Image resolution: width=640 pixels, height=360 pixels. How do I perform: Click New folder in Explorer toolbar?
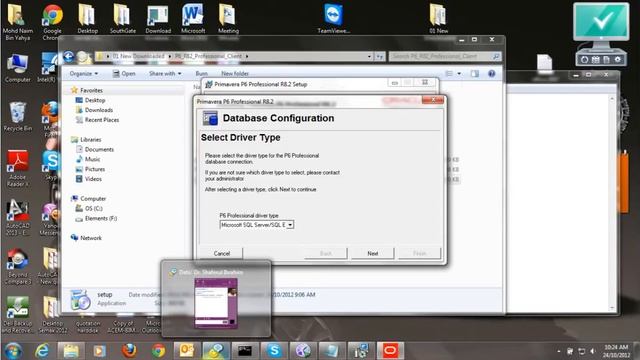coord(235,73)
